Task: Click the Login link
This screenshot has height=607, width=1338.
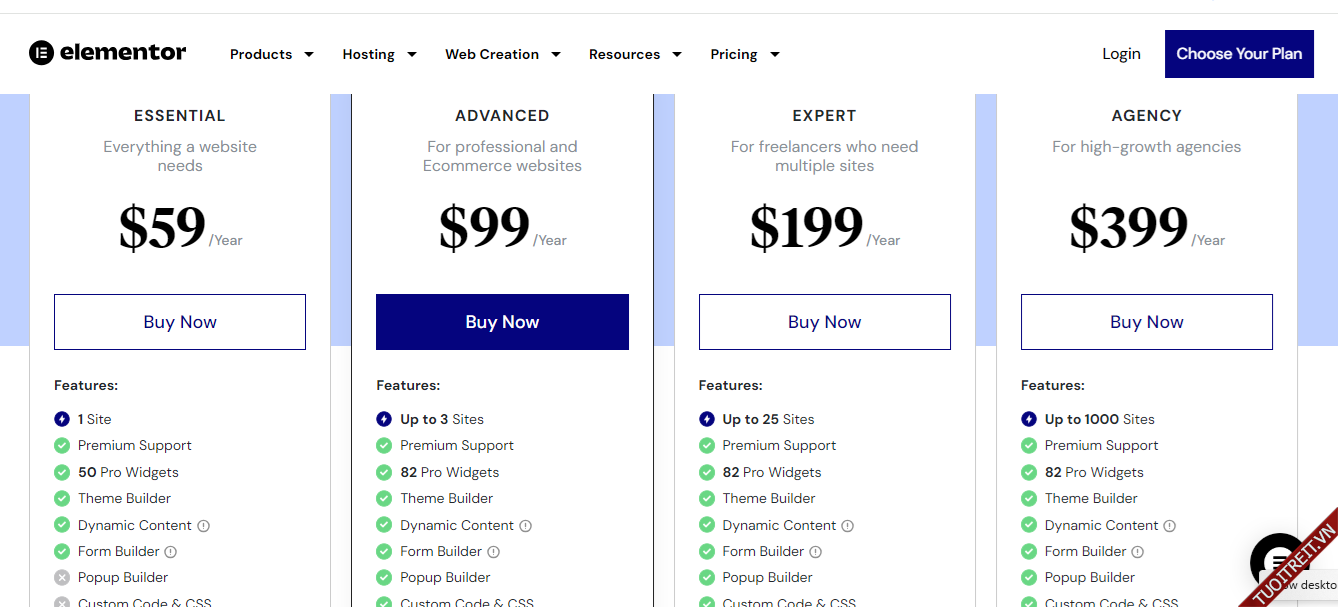Action: [x=1121, y=54]
